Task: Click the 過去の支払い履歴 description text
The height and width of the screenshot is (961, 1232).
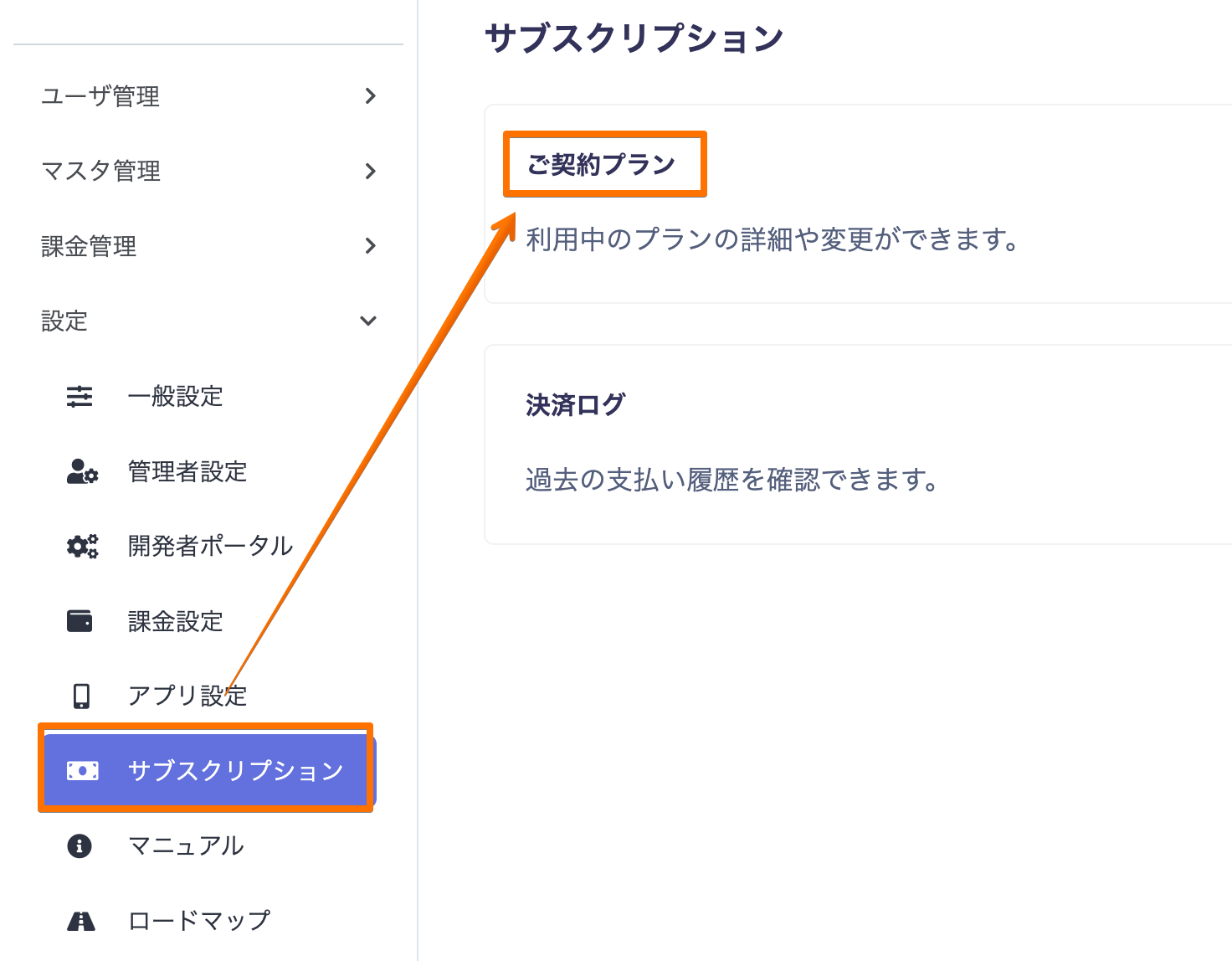Action: 731,480
